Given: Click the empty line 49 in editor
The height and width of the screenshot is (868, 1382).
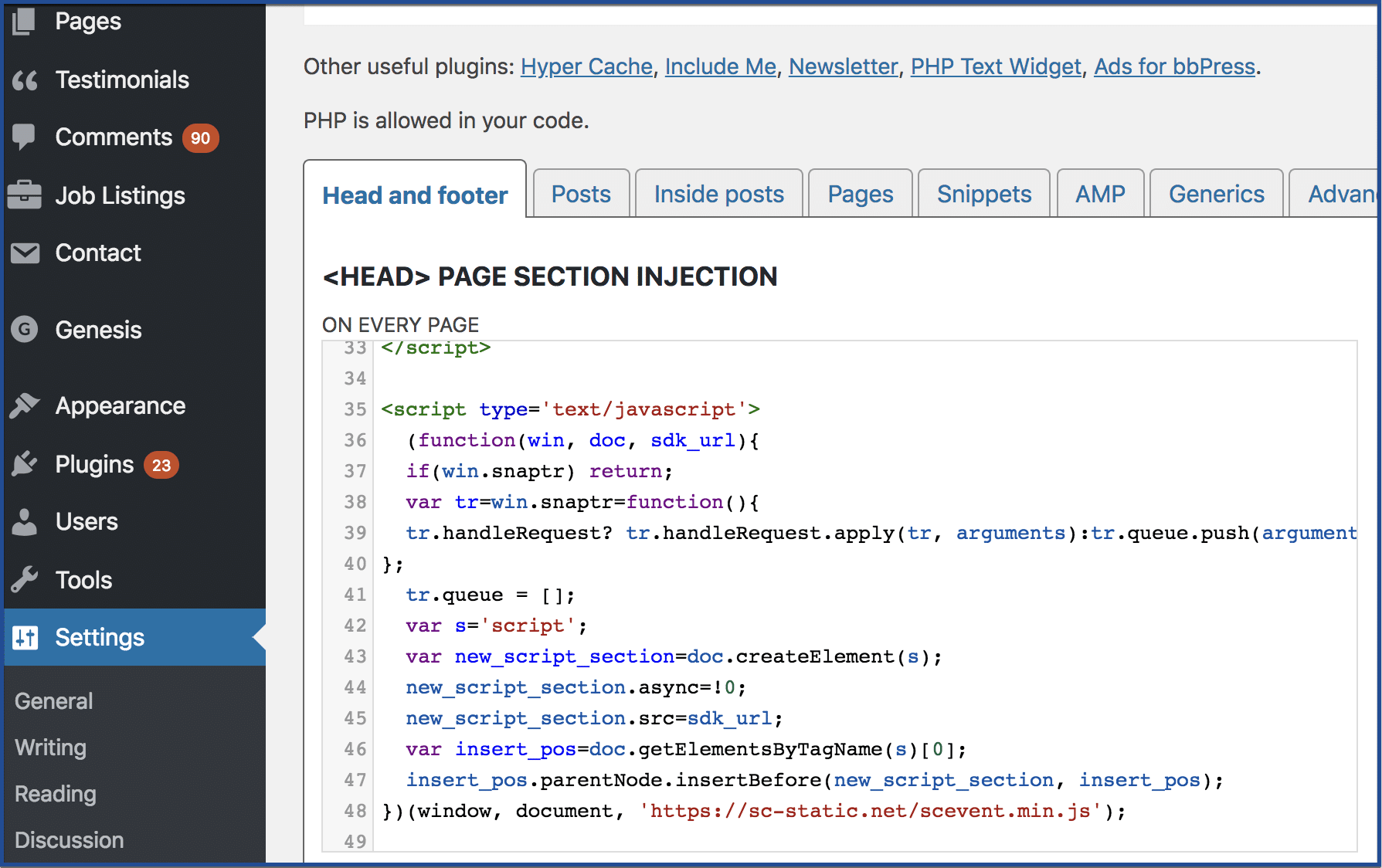Looking at the screenshot, I should pos(865,841).
